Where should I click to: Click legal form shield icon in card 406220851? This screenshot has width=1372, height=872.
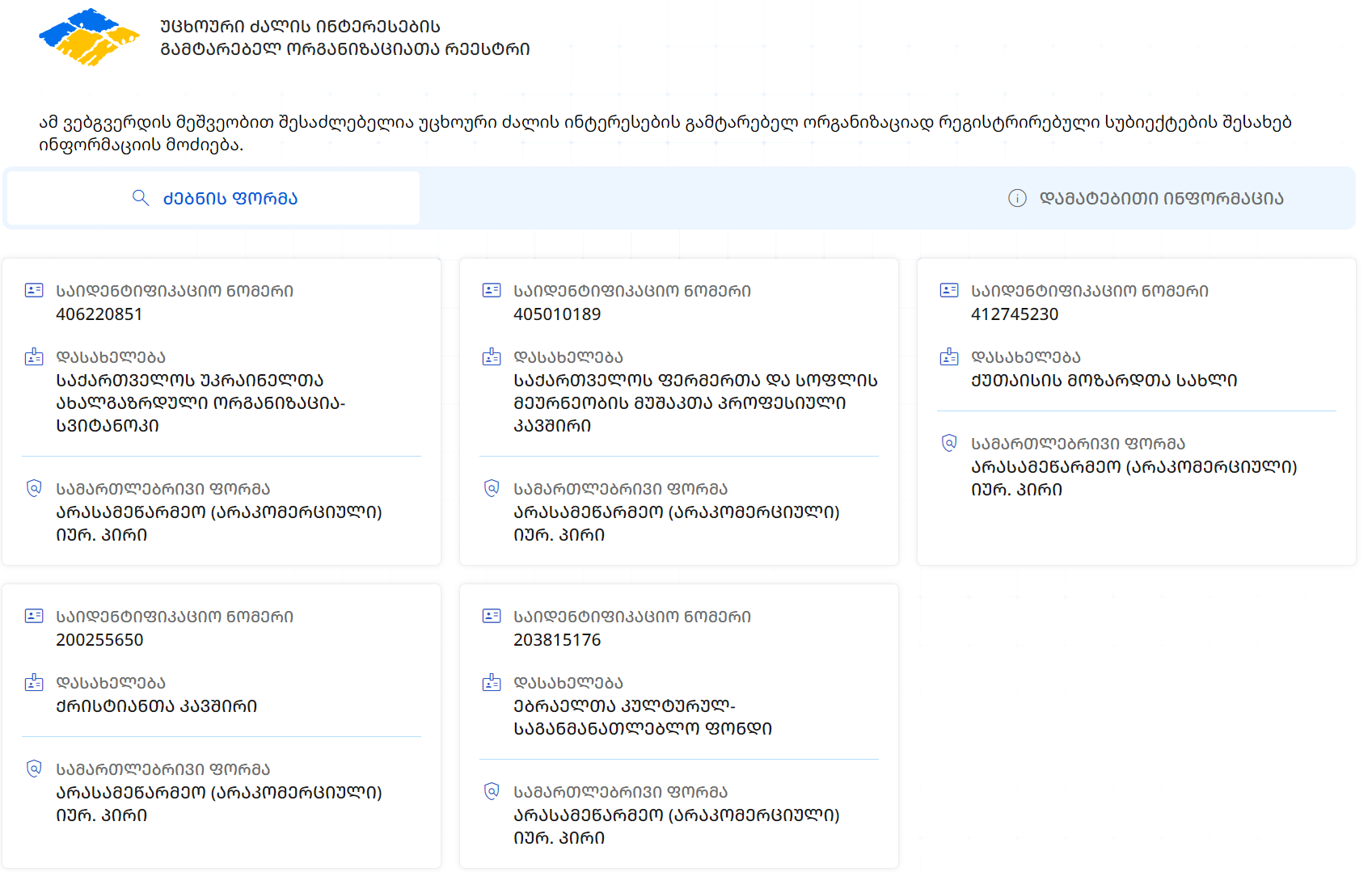click(x=34, y=488)
